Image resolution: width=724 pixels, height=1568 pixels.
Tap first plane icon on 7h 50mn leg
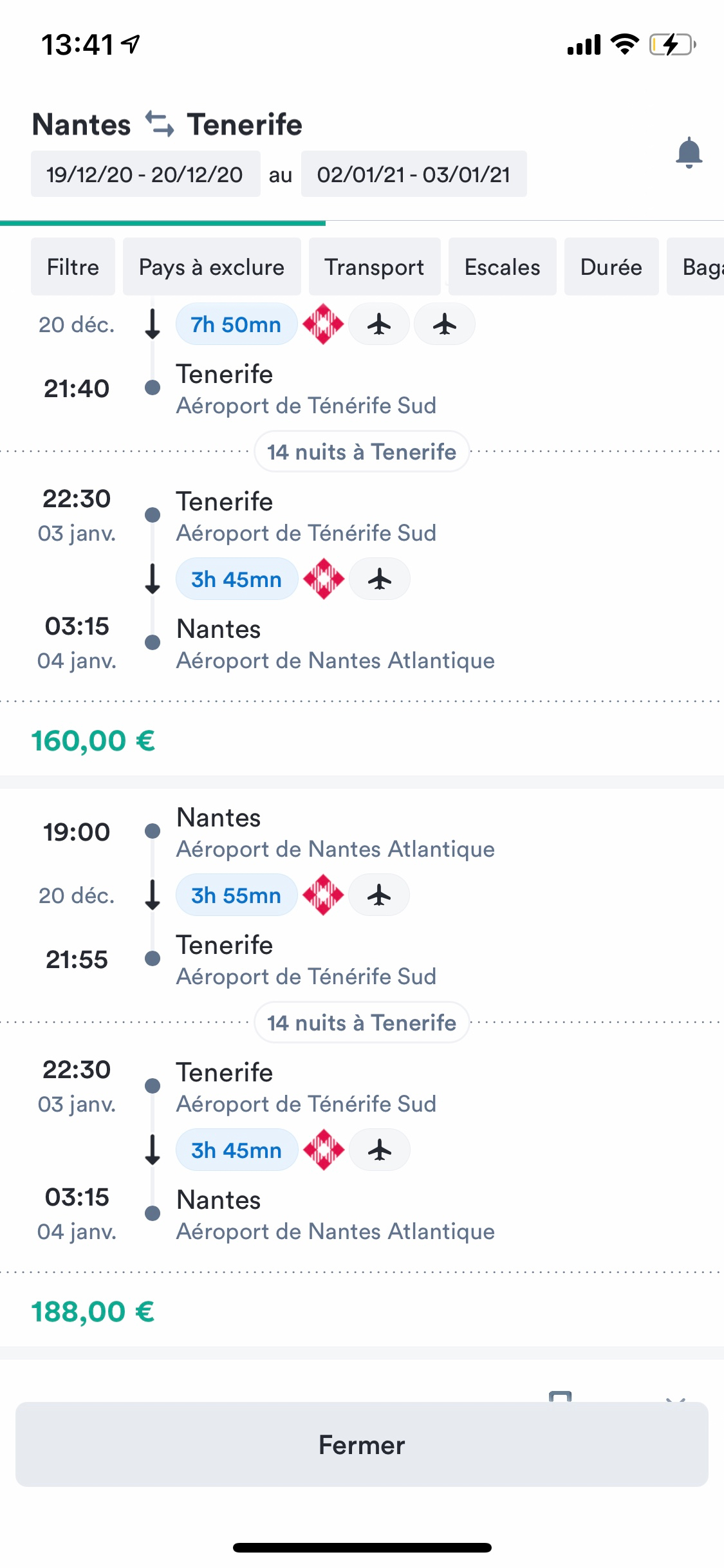[379, 324]
